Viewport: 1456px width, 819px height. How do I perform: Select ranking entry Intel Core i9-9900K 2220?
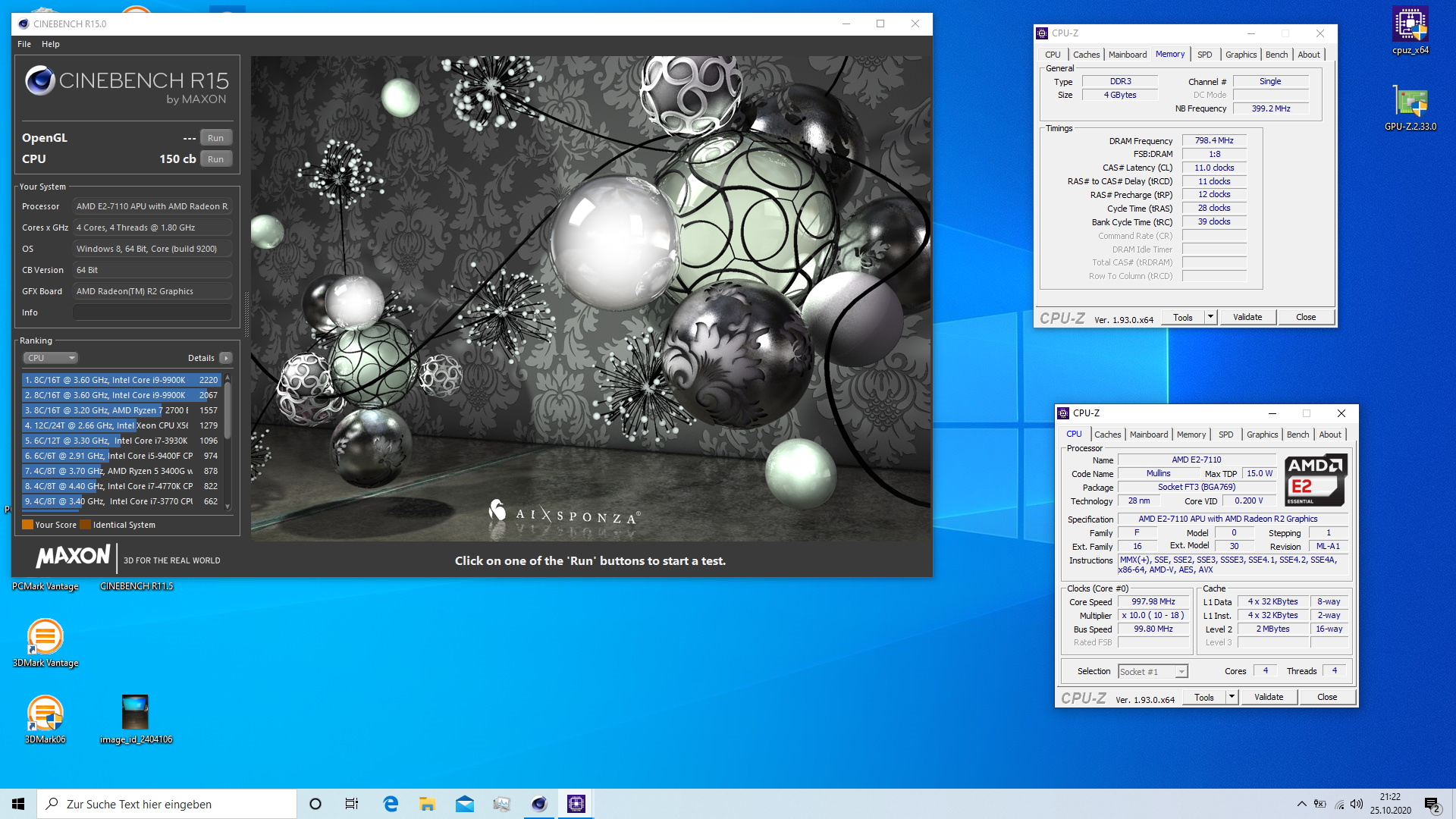point(121,380)
